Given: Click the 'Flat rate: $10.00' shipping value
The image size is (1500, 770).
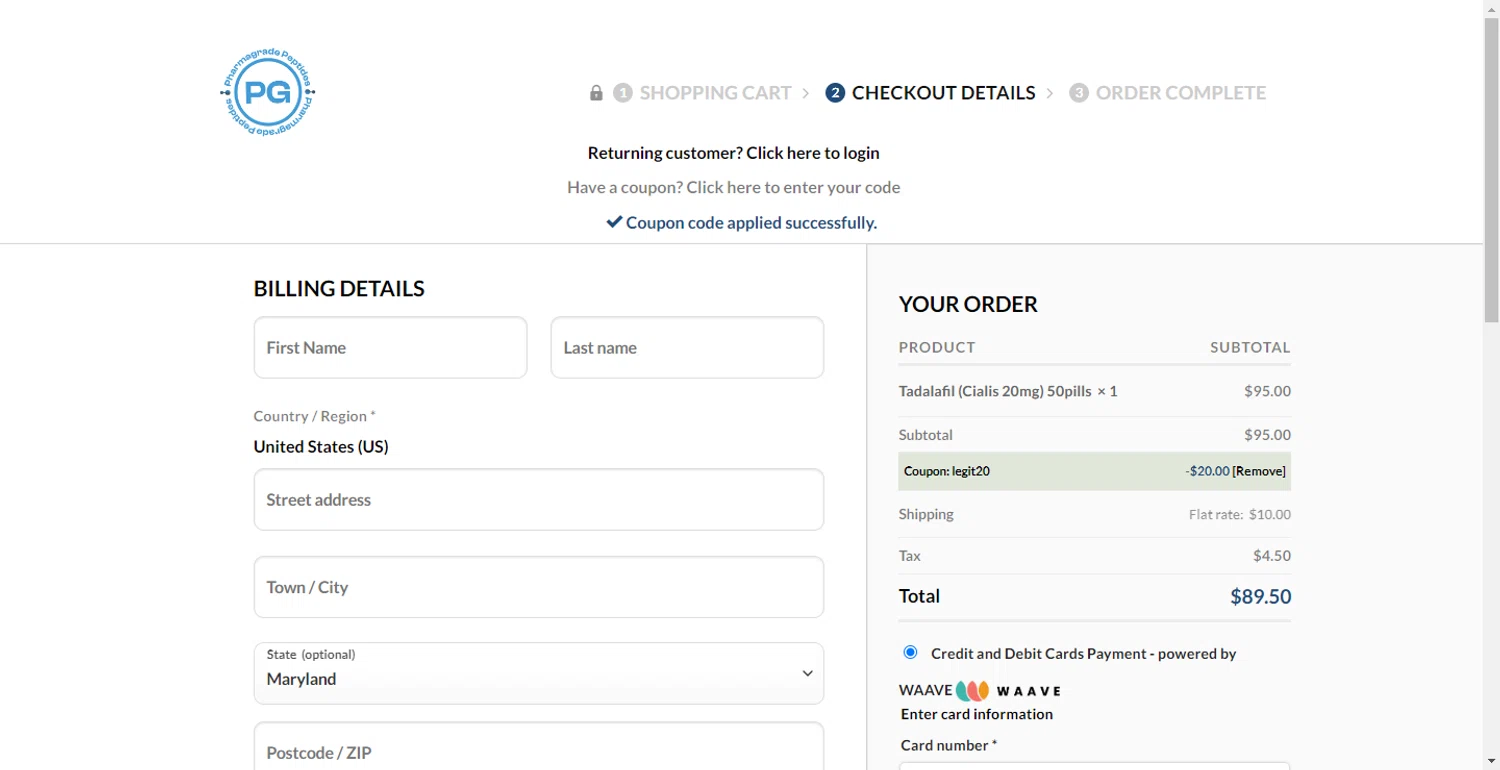Looking at the screenshot, I should [x=1240, y=514].
